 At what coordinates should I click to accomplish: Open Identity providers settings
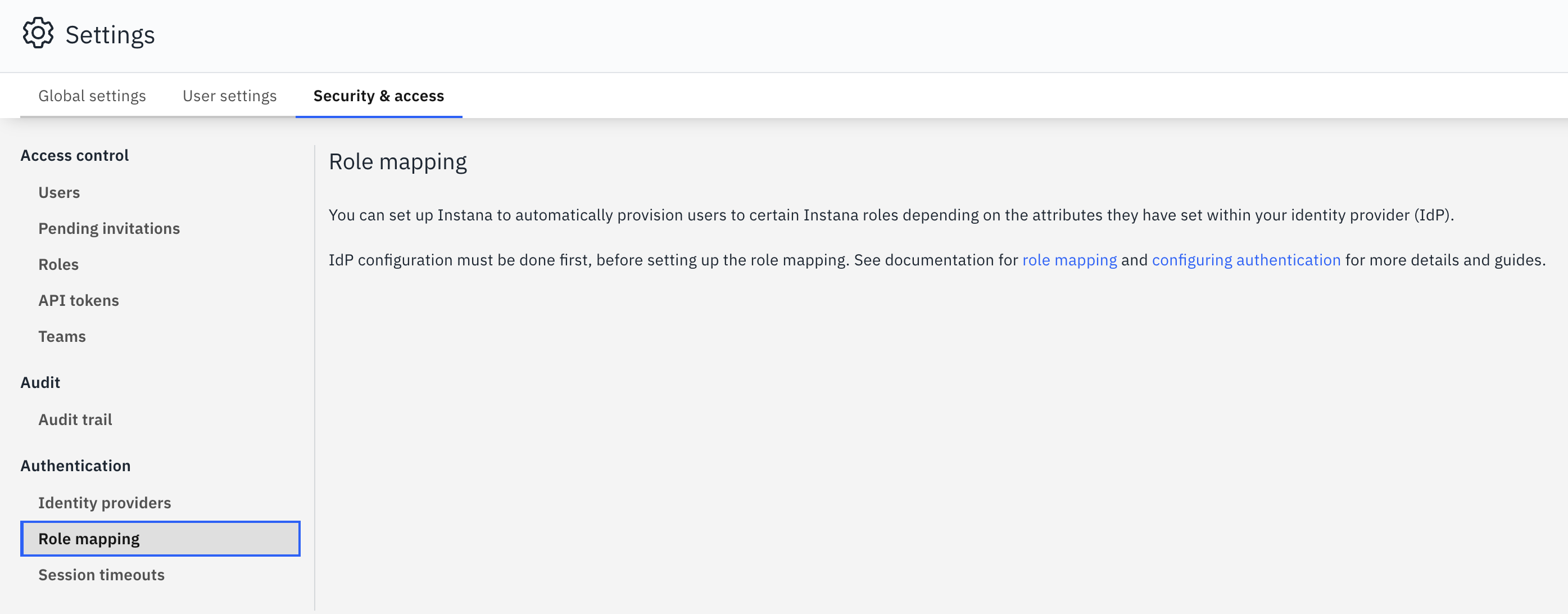(105, 503)
